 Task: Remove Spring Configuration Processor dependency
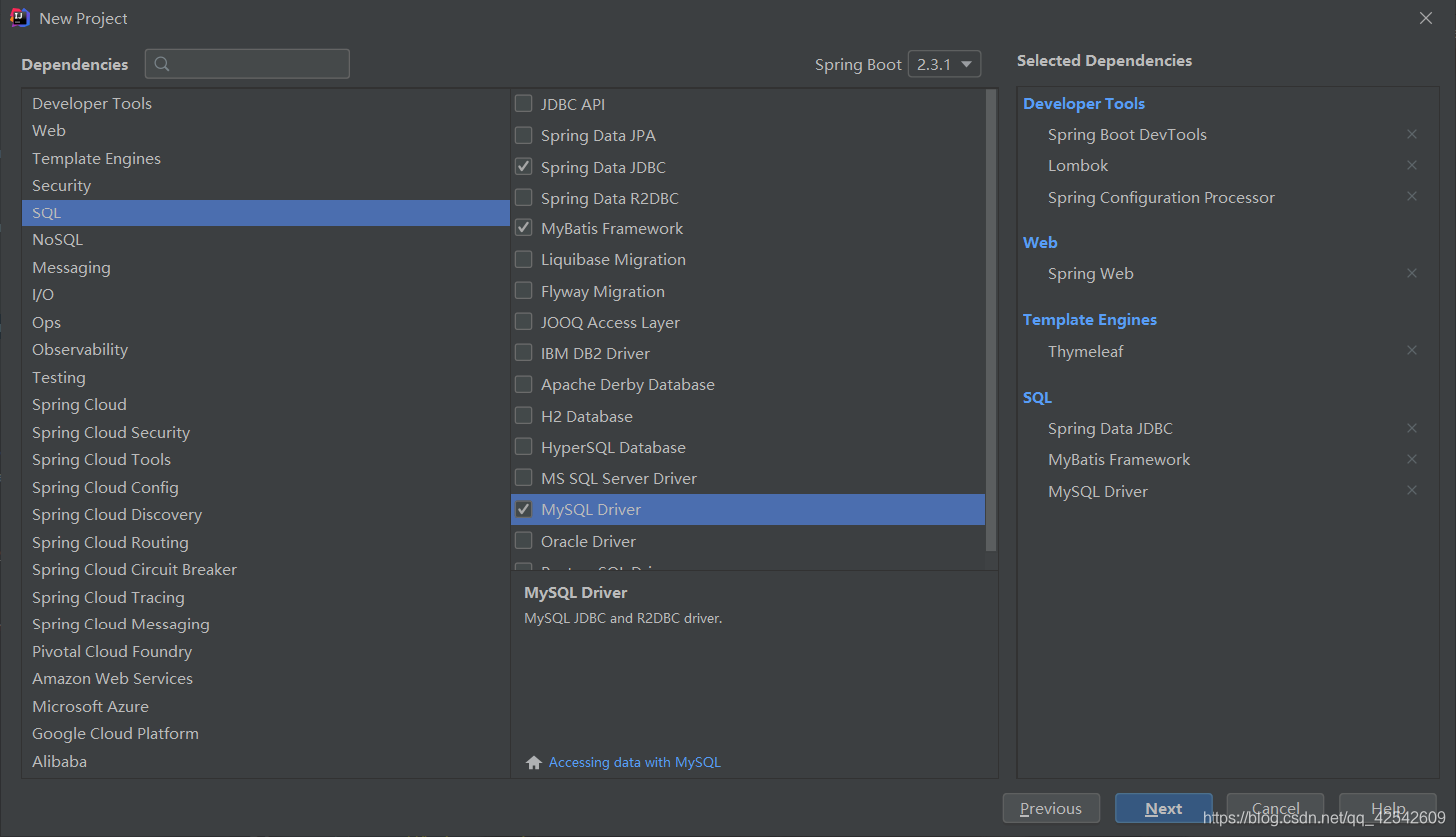[1412, 197]
